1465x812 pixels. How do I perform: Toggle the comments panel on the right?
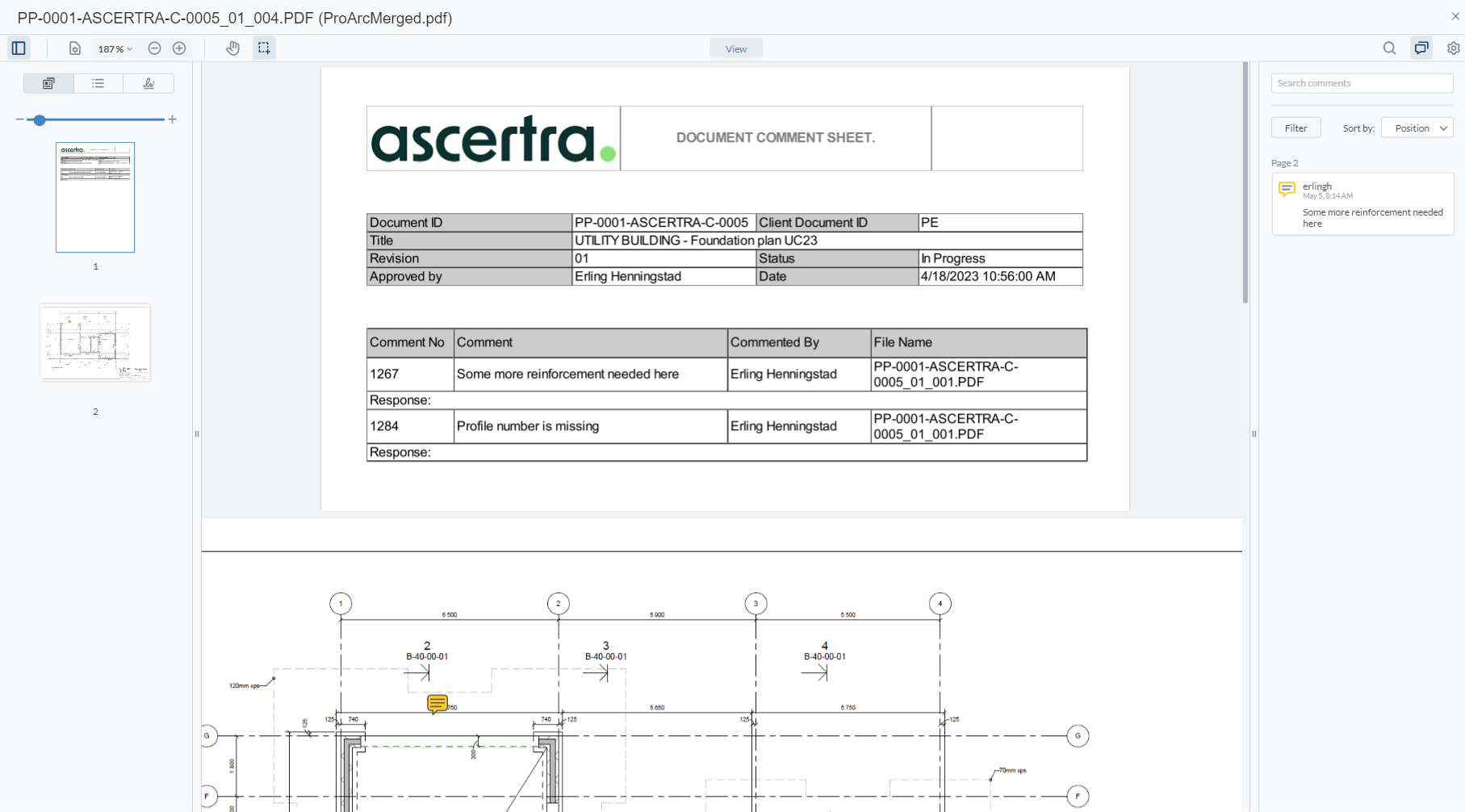tap(1421, 48)
